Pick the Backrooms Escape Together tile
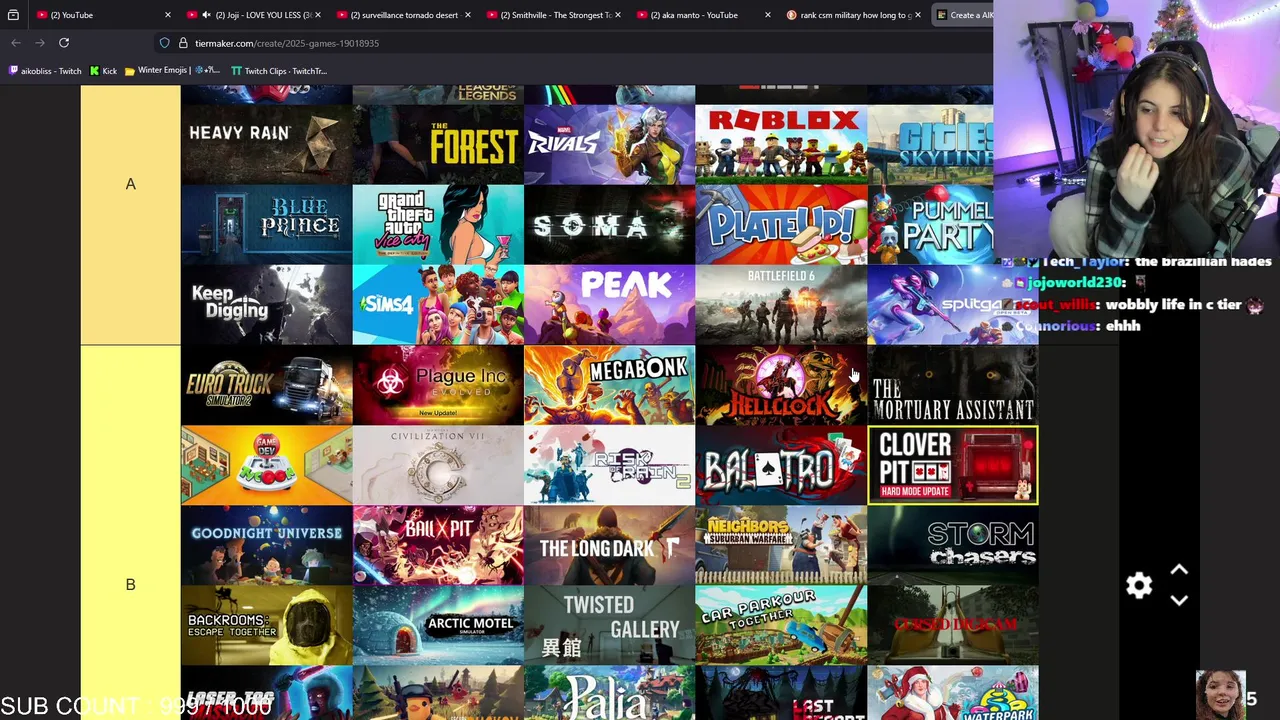 coord(266,625)
